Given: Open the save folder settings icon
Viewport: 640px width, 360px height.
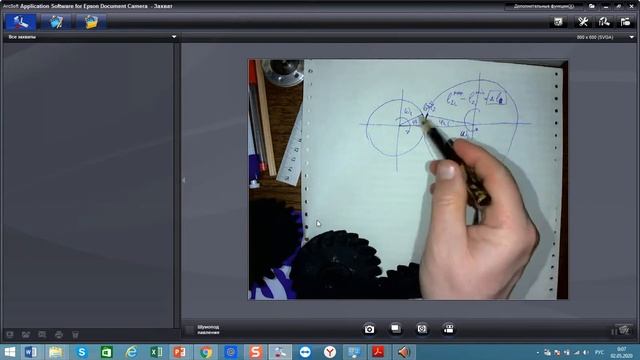Looking at the screenshot, I should click(625, 22).
